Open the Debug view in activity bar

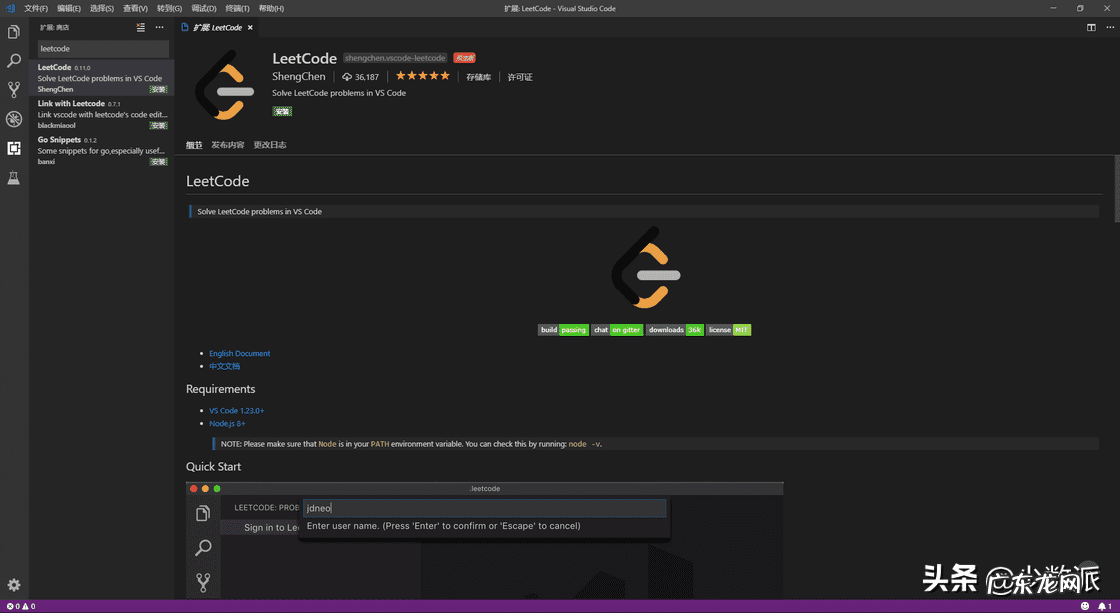14,119
